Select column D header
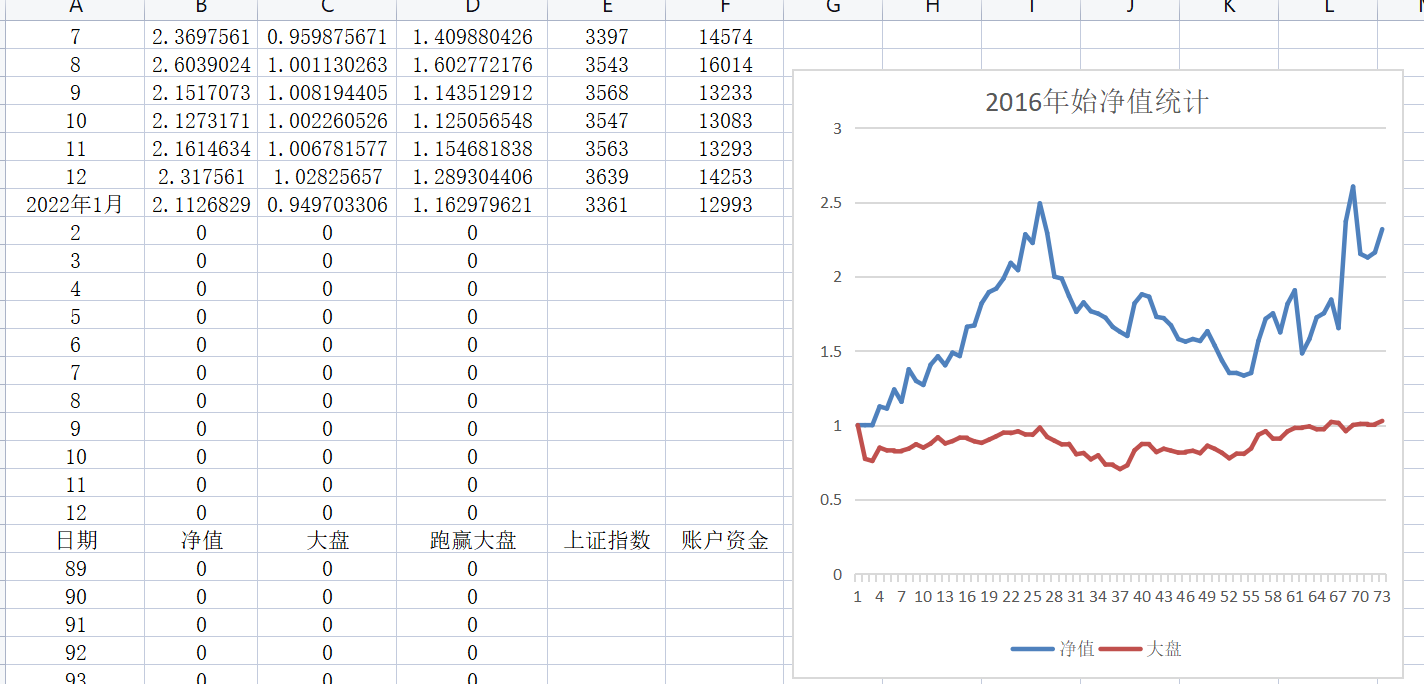 tap(472, 9)
